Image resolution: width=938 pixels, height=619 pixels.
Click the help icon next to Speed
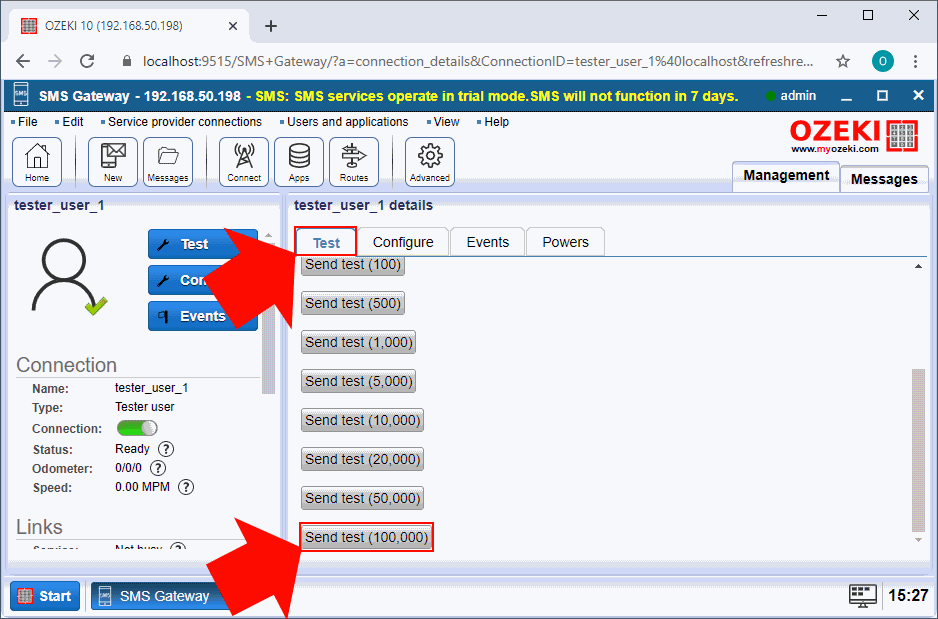[186, 487]
